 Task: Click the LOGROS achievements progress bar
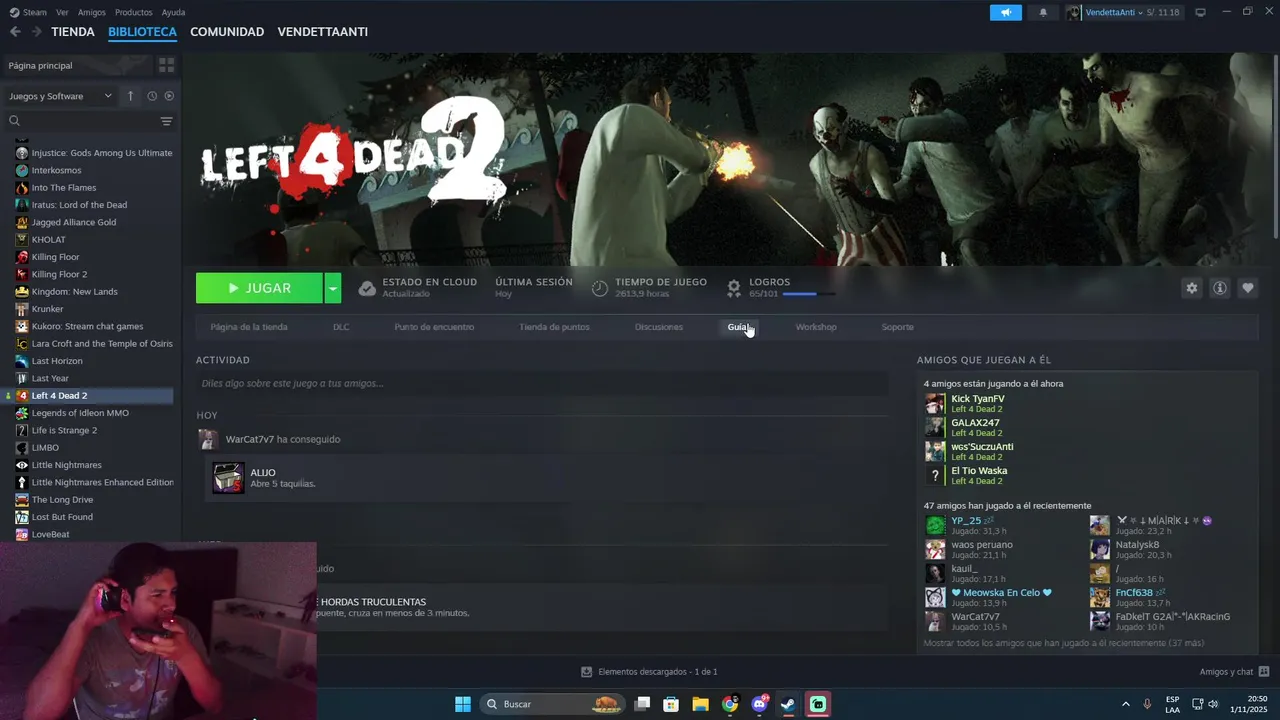(809, 294)
